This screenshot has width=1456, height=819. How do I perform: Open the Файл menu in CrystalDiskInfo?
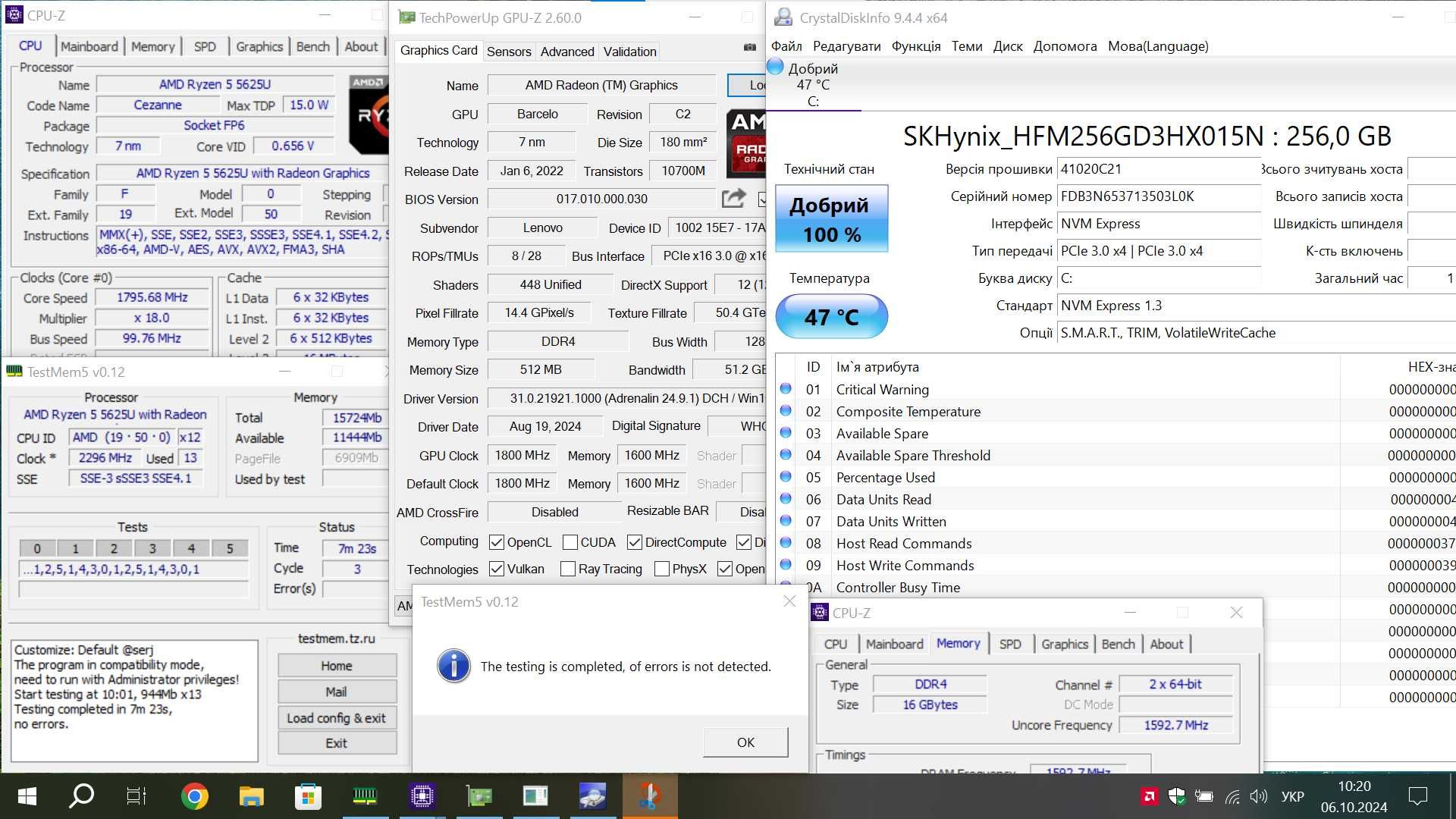(x=786, y=46)
